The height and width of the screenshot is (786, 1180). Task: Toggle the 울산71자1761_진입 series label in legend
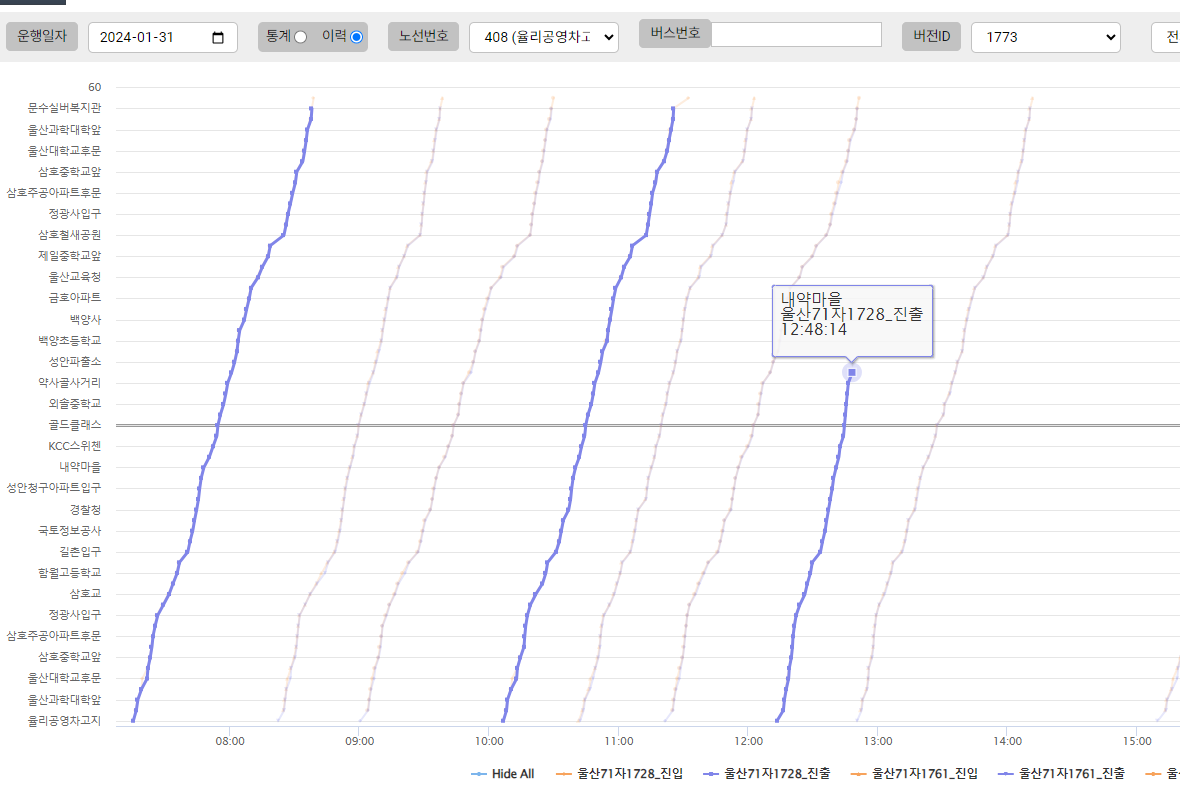pos(924,774)
